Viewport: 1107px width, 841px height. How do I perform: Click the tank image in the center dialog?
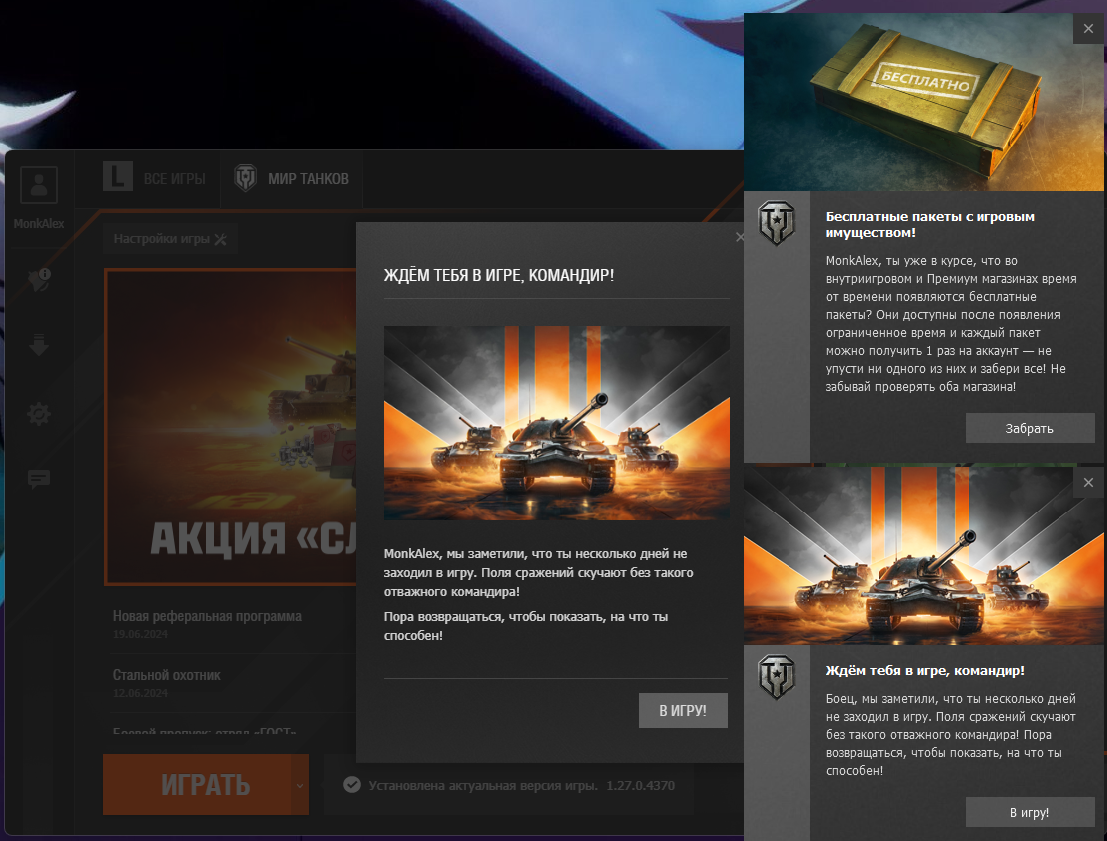[x=556, y=423]
